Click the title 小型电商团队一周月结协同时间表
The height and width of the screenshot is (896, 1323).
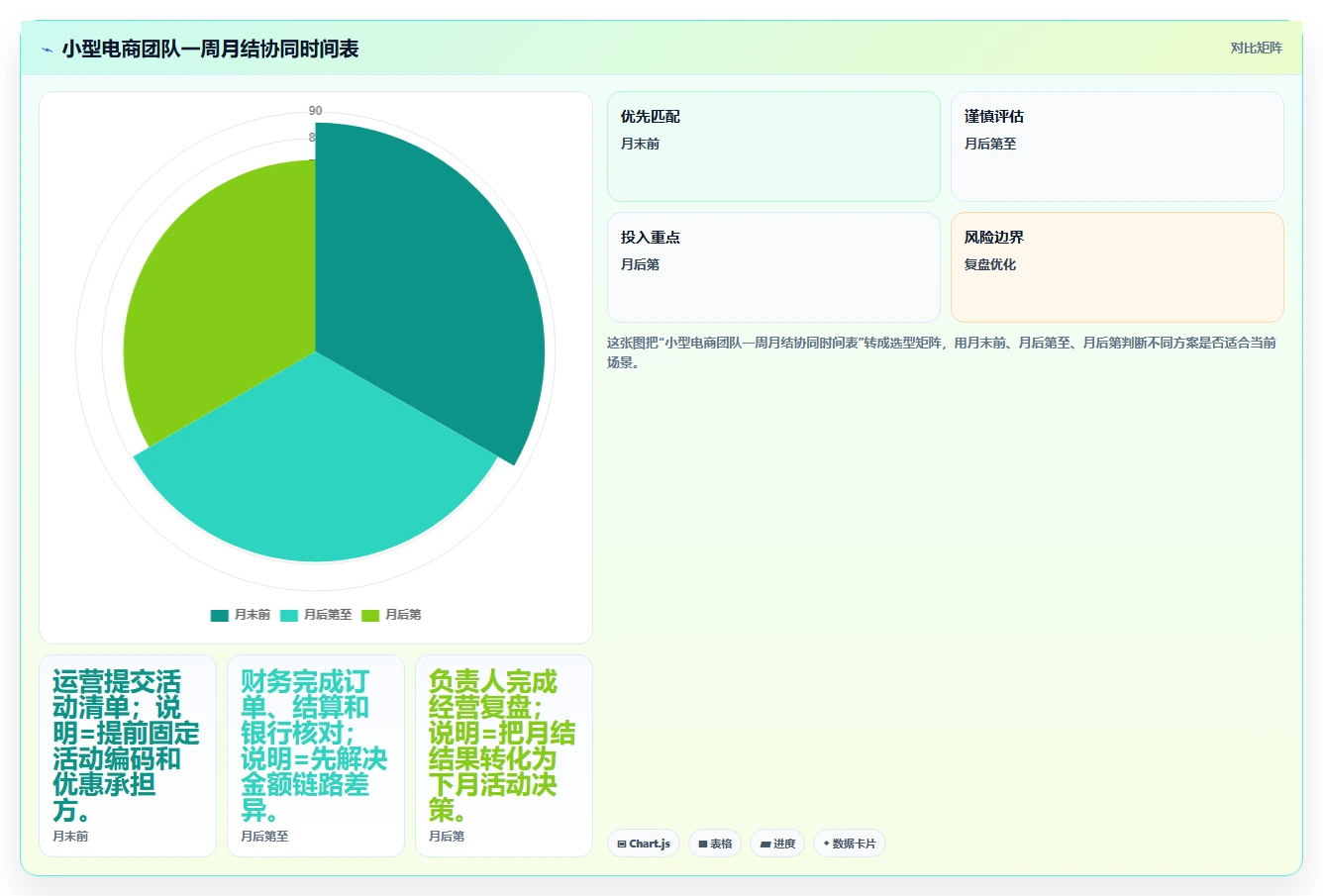tap(210, 49)
